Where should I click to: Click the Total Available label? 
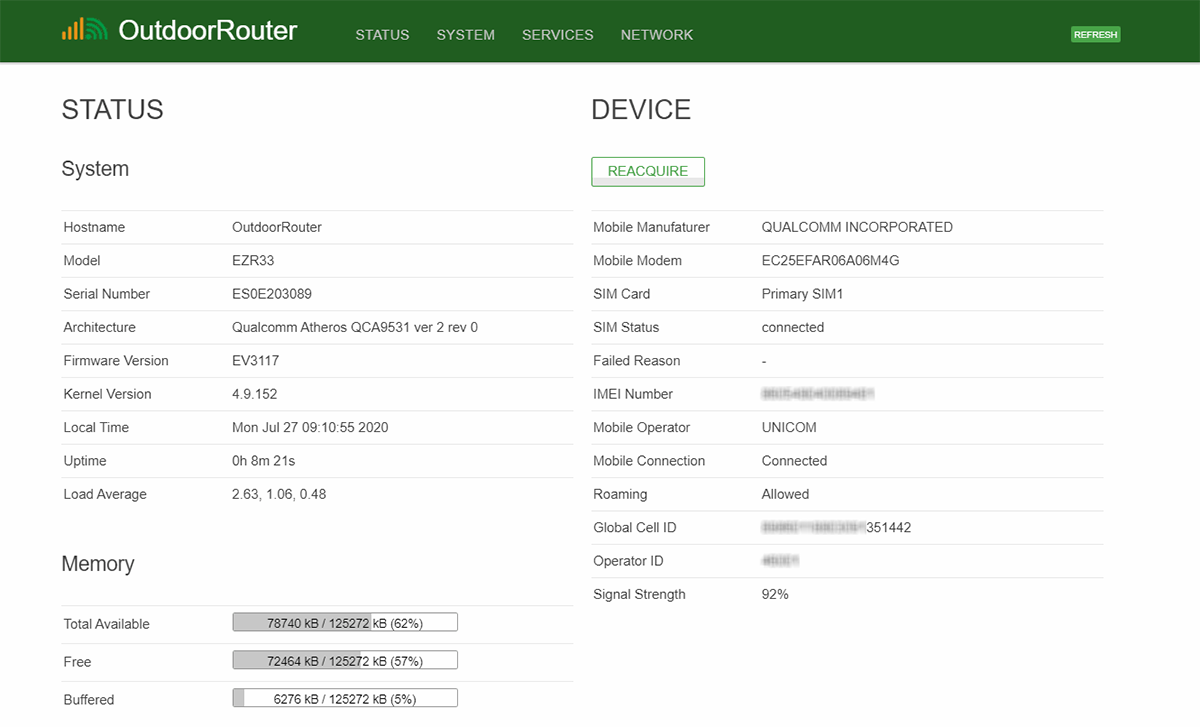(x=106, y=624)
